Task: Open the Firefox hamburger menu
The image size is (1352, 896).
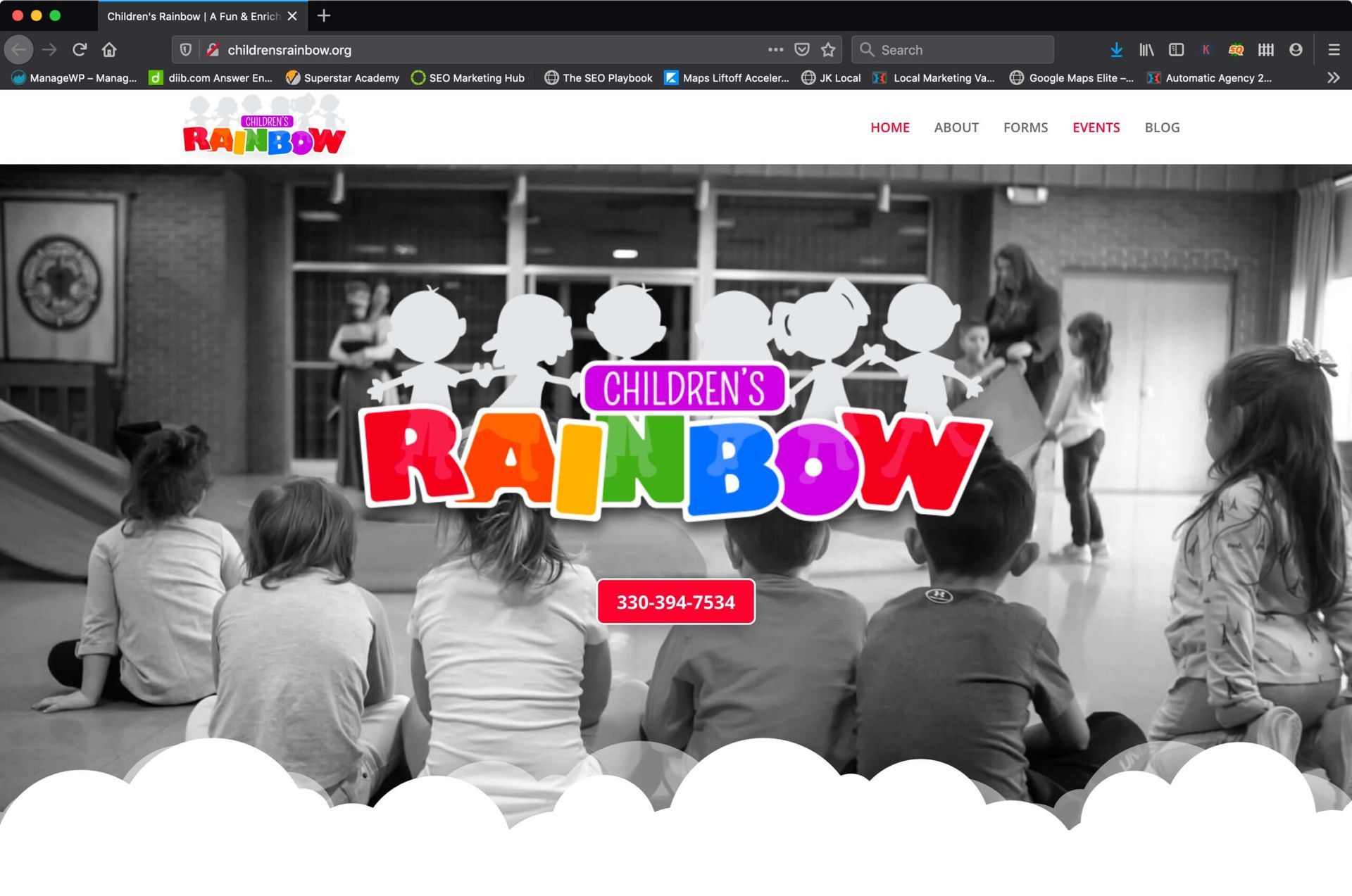Action: (x=1334, y=50)
